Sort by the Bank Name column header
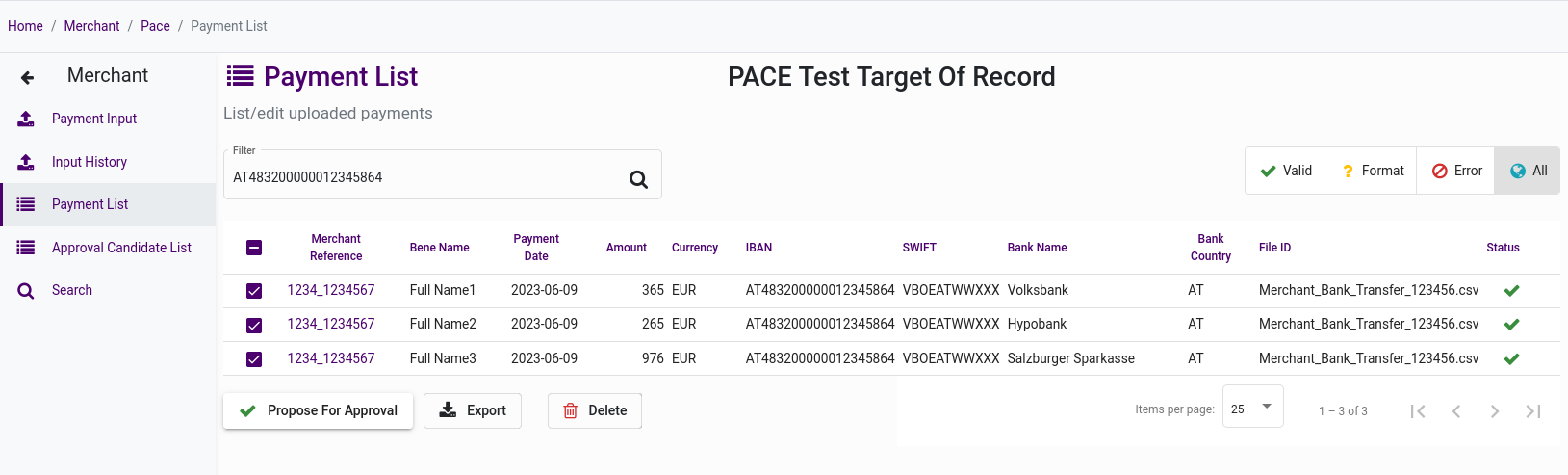Image resolution: width=1568 pixels, height=475 pixels. [1037, 248]
